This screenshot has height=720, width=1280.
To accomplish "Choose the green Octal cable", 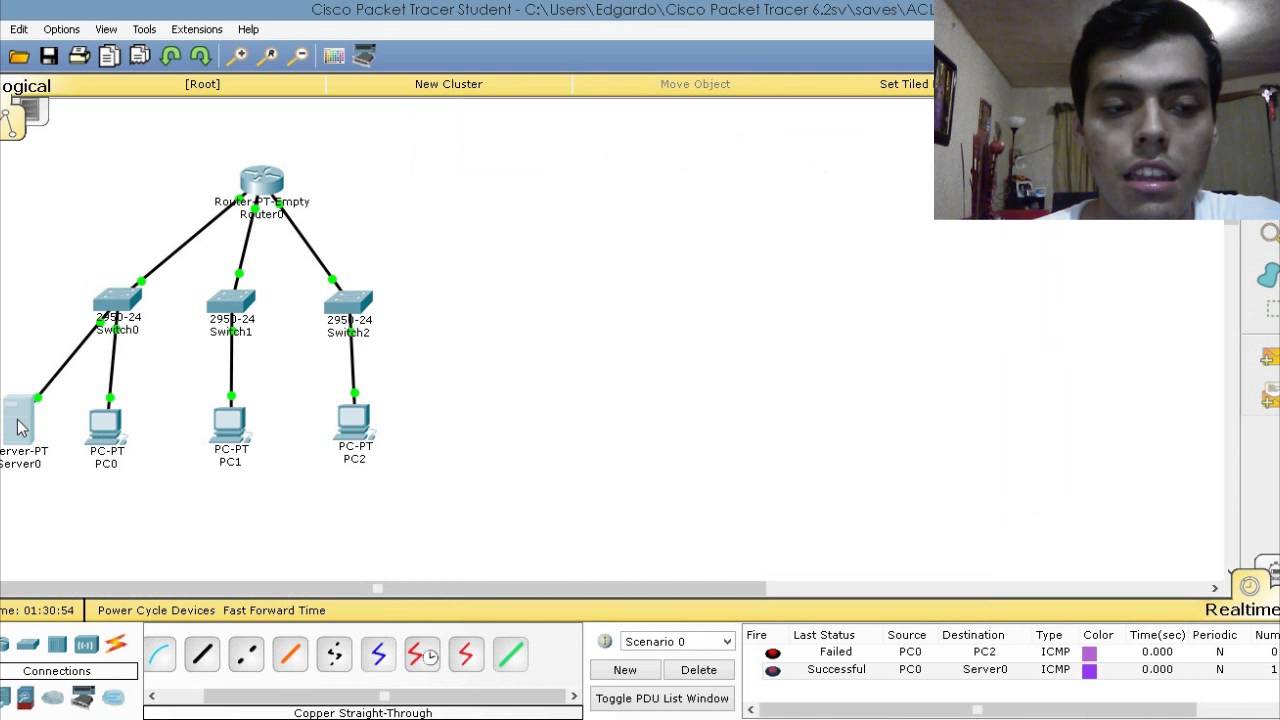I will coord(510,655).
